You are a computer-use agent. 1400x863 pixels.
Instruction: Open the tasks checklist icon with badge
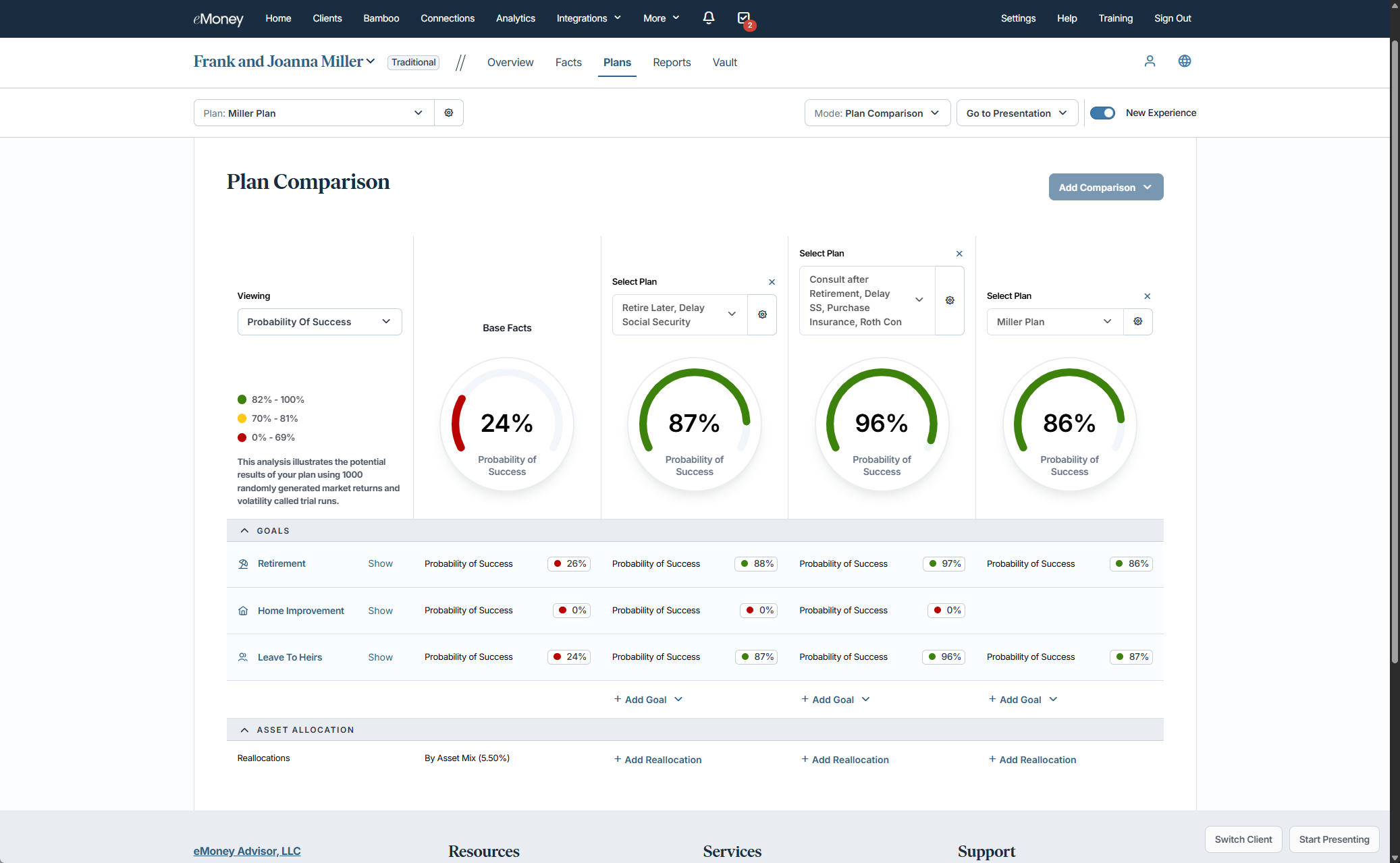click(x=744, y=18)
